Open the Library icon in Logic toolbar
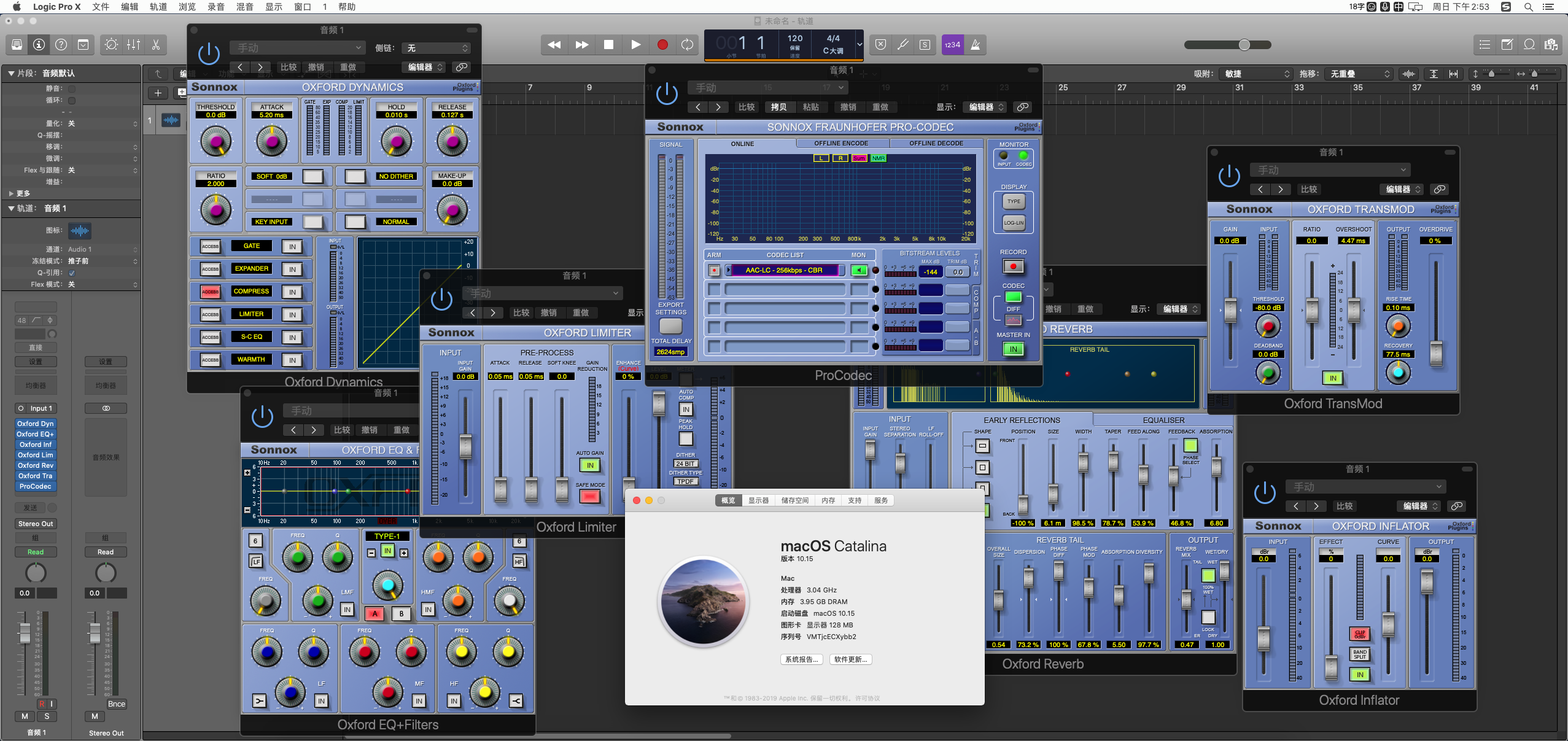Viewport: 1568px width, 741px height. coord(17,44)
